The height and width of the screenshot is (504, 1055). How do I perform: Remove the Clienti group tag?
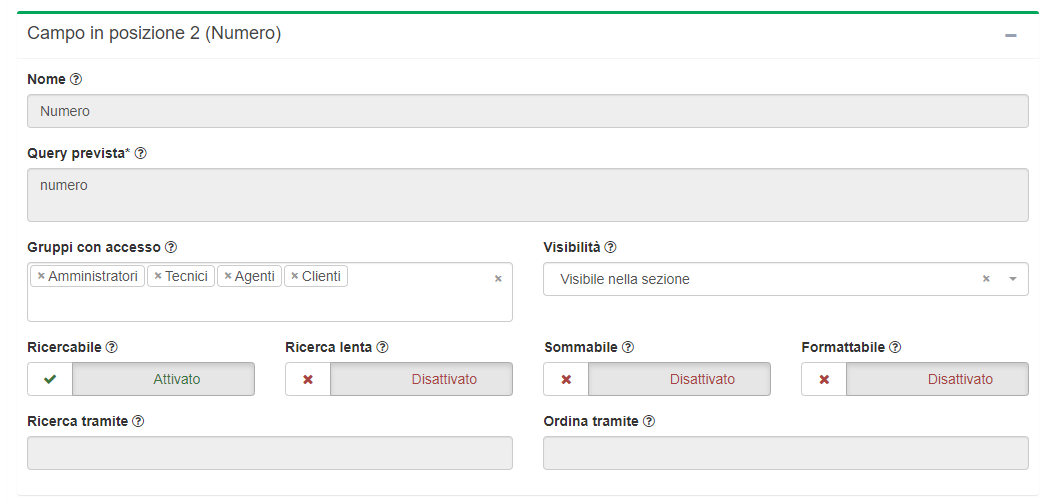[x=295, y=276]
